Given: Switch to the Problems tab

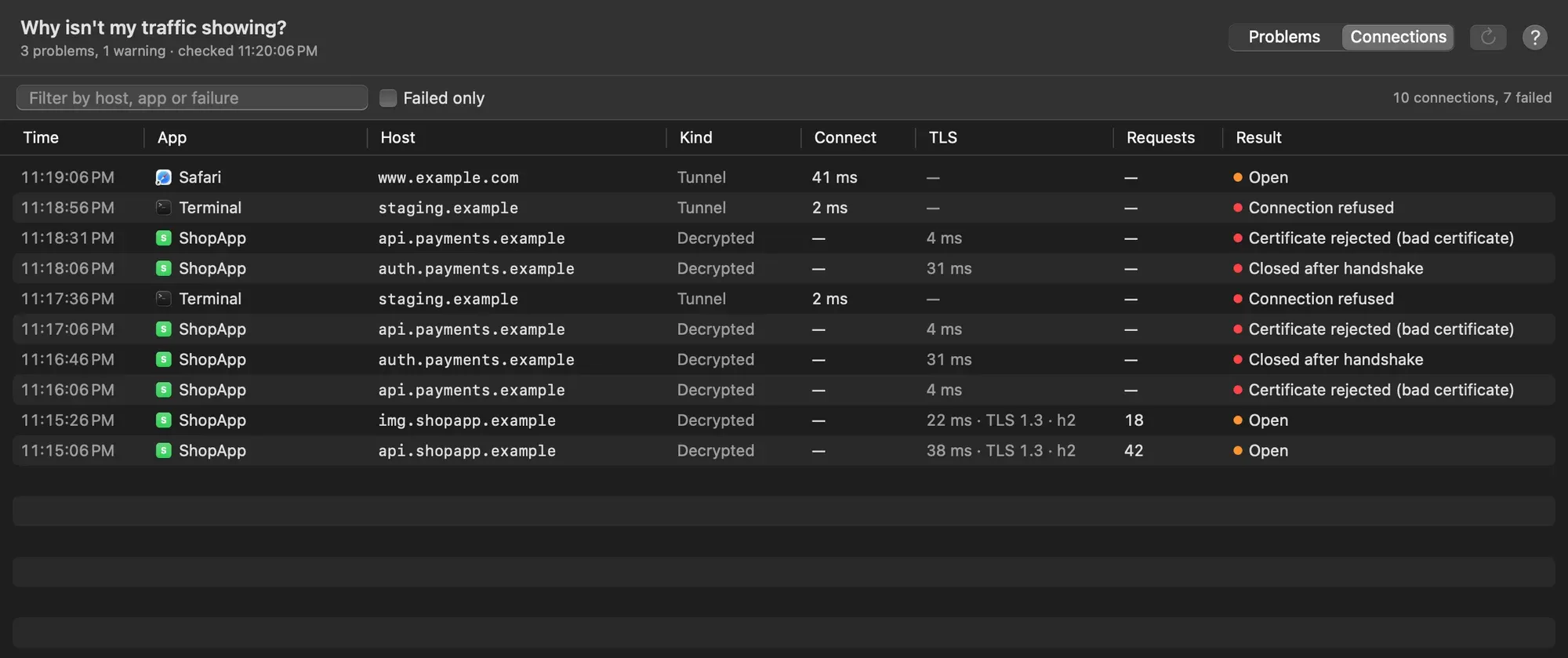Looking at the screenshot, I should (1284, 37).
